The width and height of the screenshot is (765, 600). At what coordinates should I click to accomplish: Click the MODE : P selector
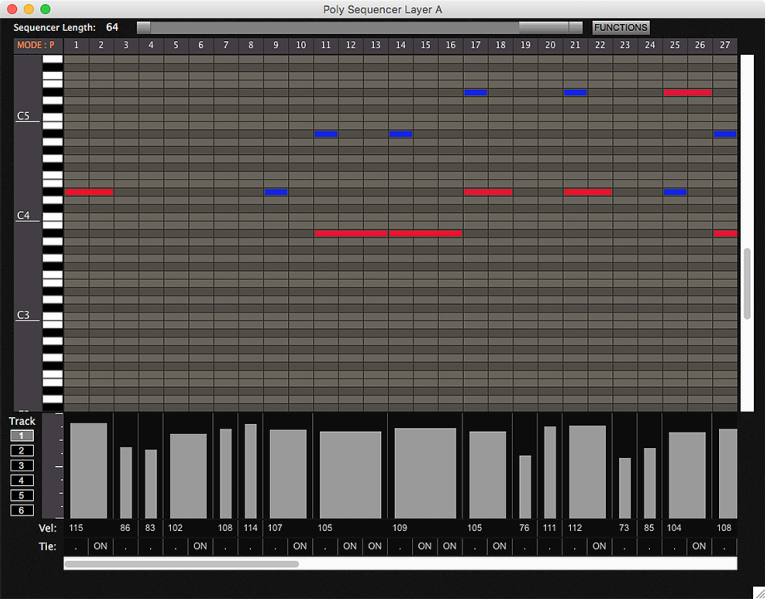click(x=36, y=45)
